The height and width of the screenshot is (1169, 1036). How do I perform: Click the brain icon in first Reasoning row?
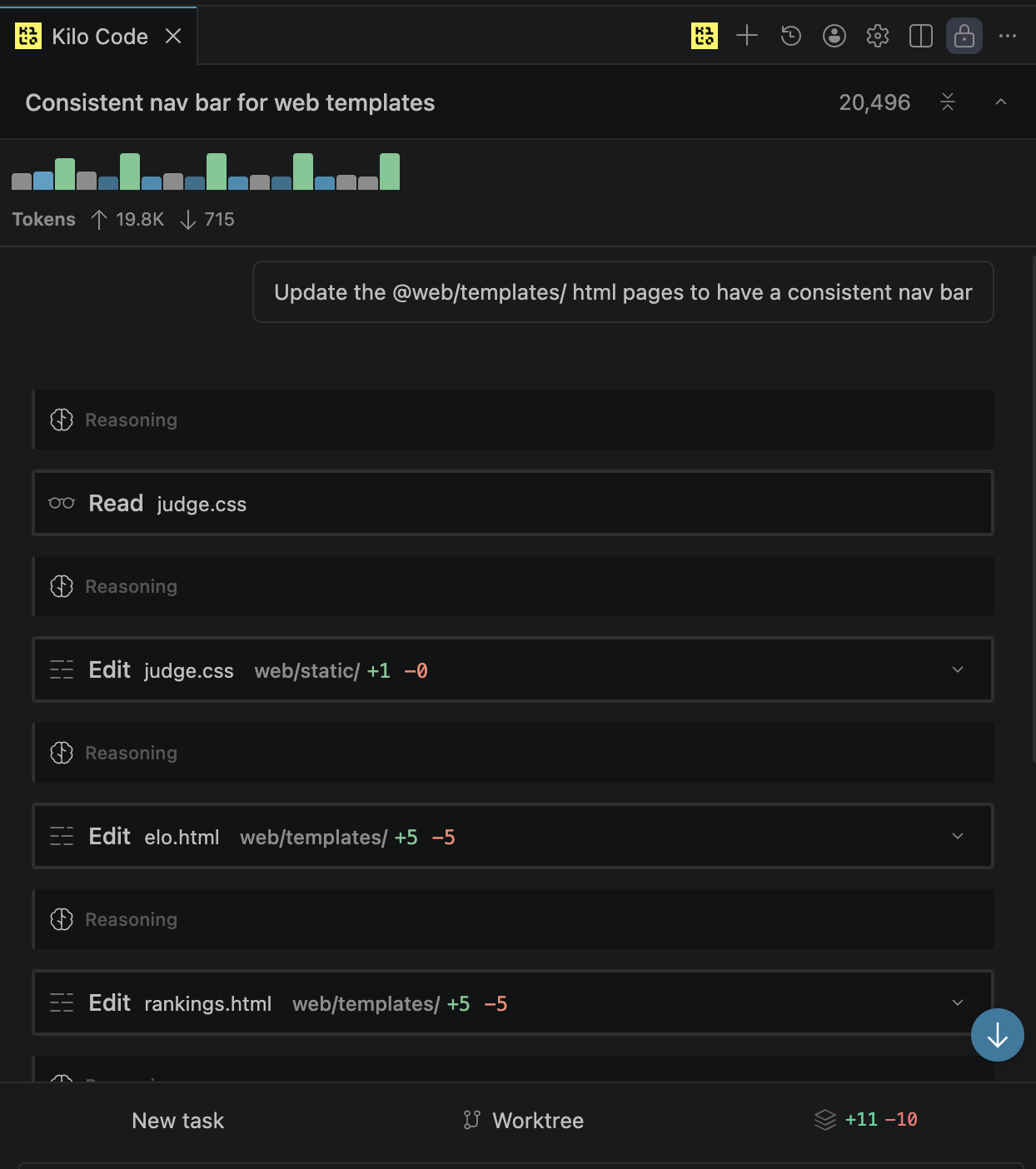pos(62,420)
